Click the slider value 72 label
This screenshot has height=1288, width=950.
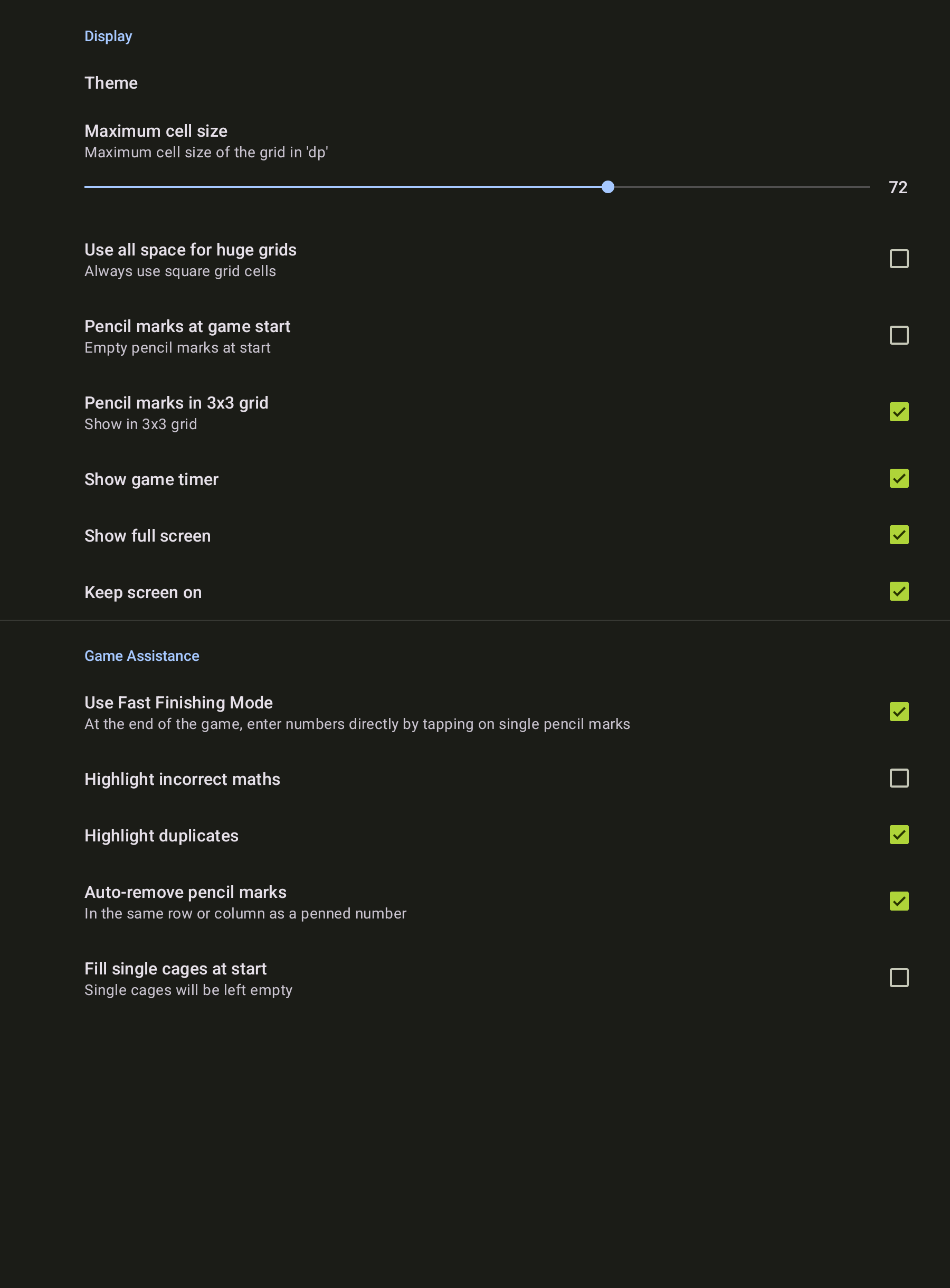[898, 187]
